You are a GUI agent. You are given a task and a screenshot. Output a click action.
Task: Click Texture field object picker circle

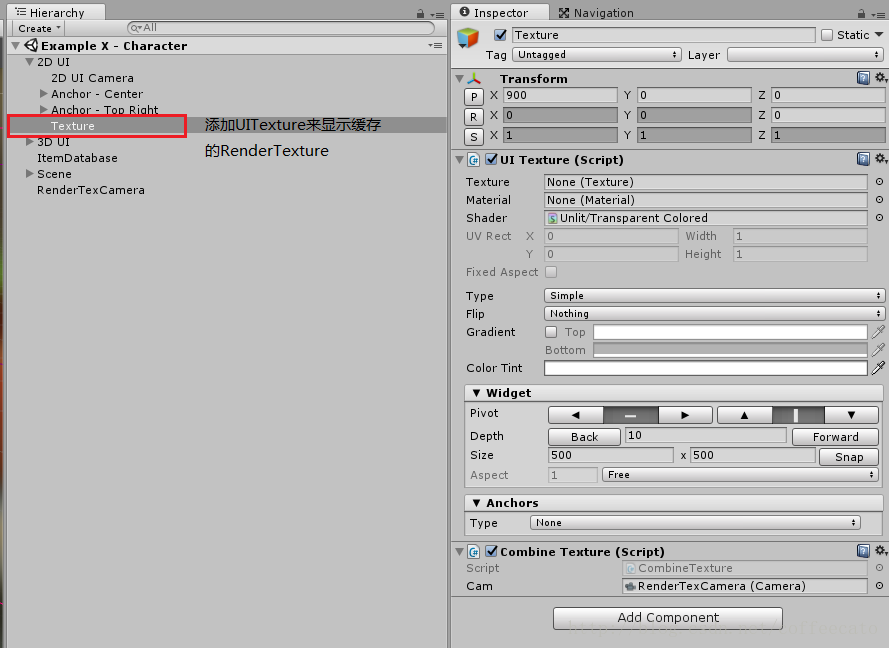tap(879, 182)
